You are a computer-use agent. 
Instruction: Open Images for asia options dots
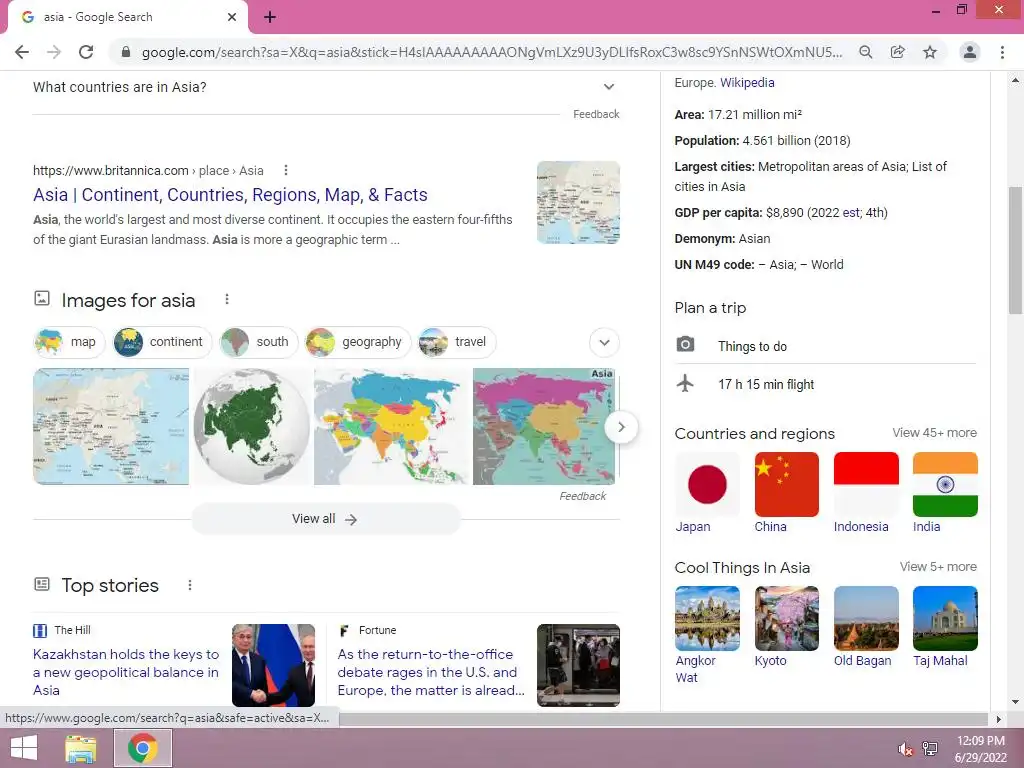click(x=227, y=299)
